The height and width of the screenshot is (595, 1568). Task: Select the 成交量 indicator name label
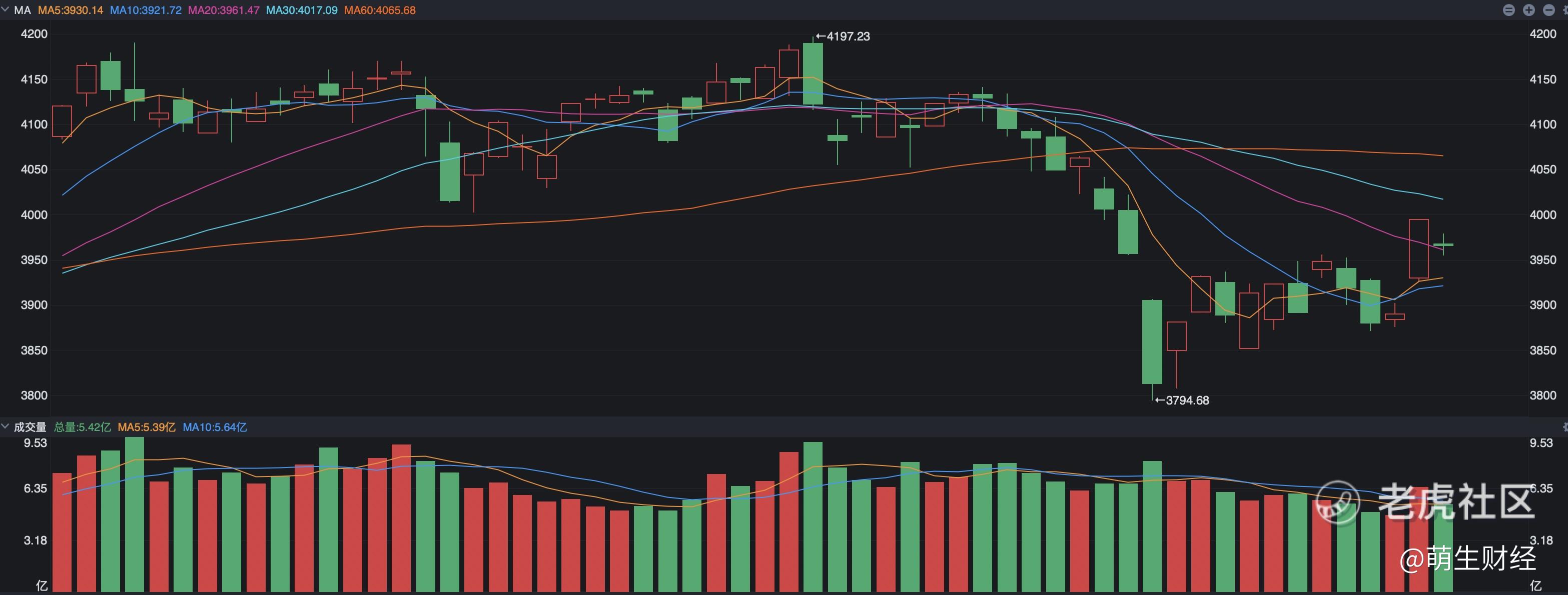coord(30,427)
